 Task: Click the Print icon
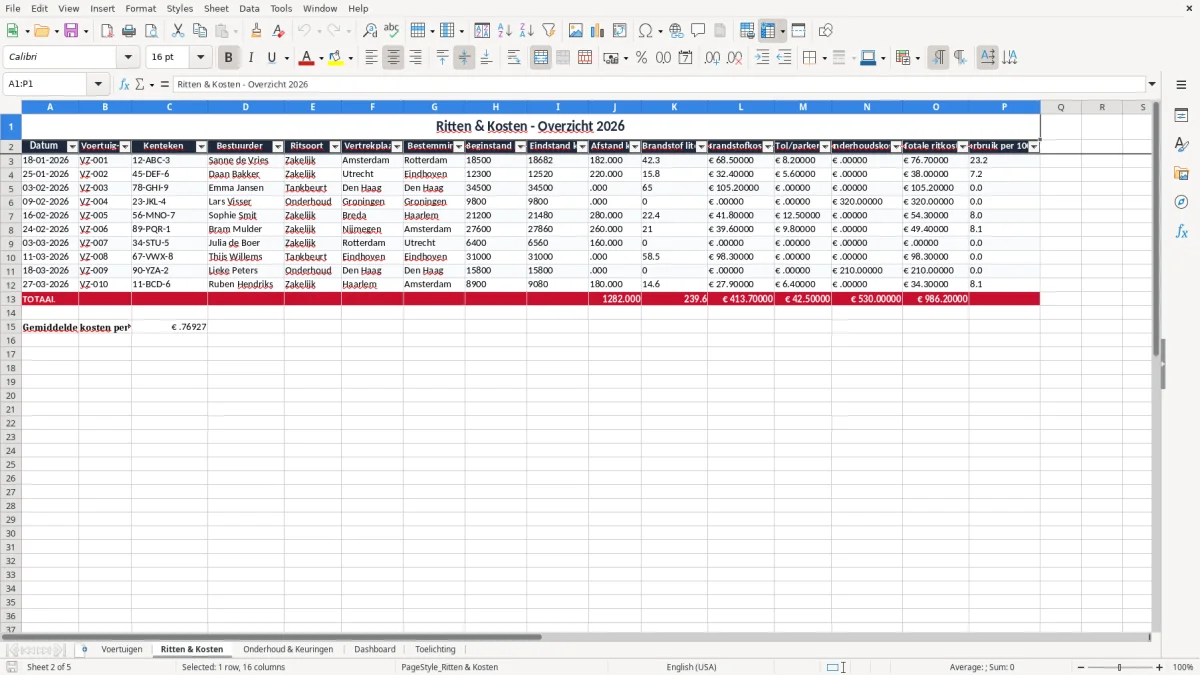(x=129, y=31)
